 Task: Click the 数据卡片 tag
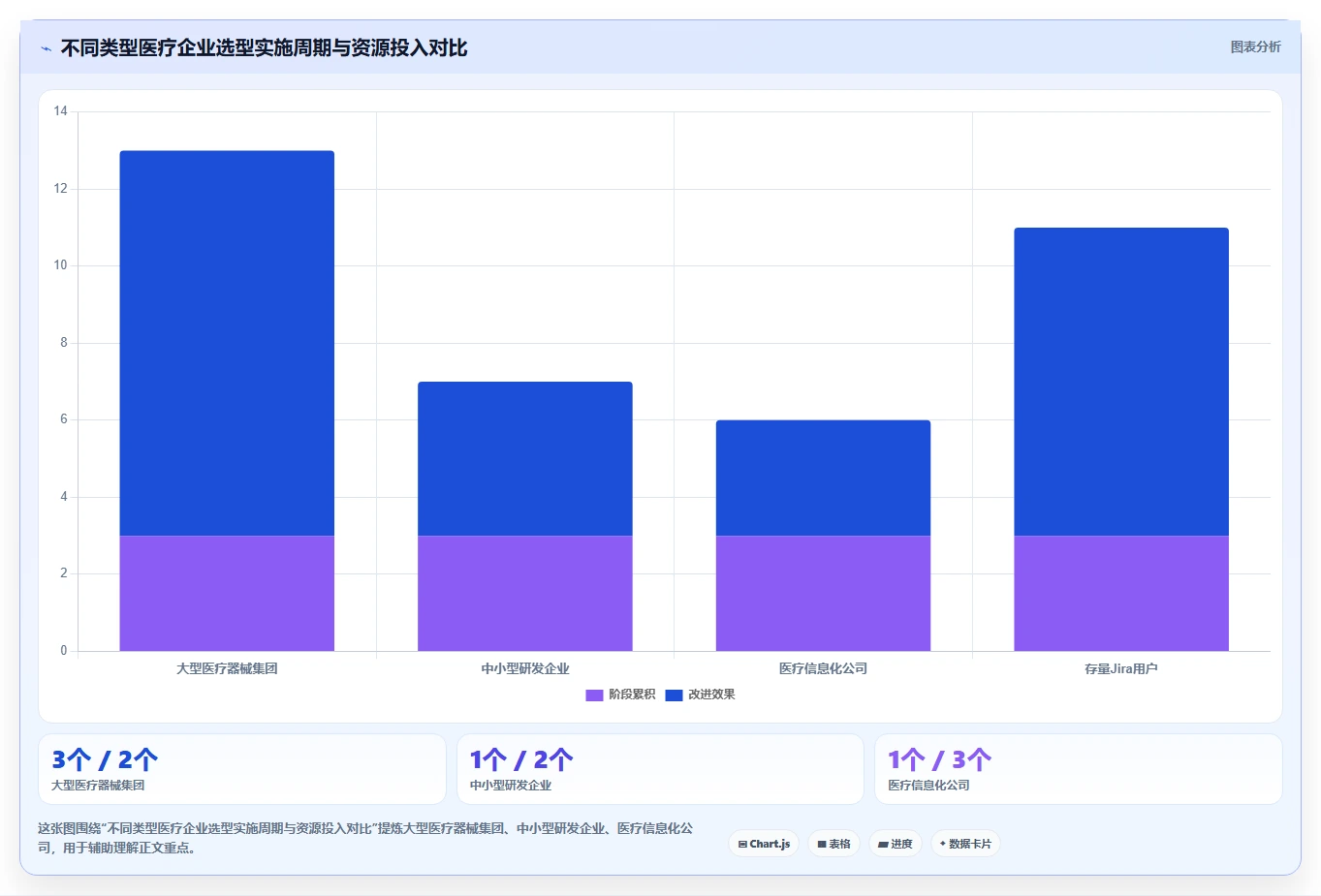pyautogui.click(x=965, y=844)
